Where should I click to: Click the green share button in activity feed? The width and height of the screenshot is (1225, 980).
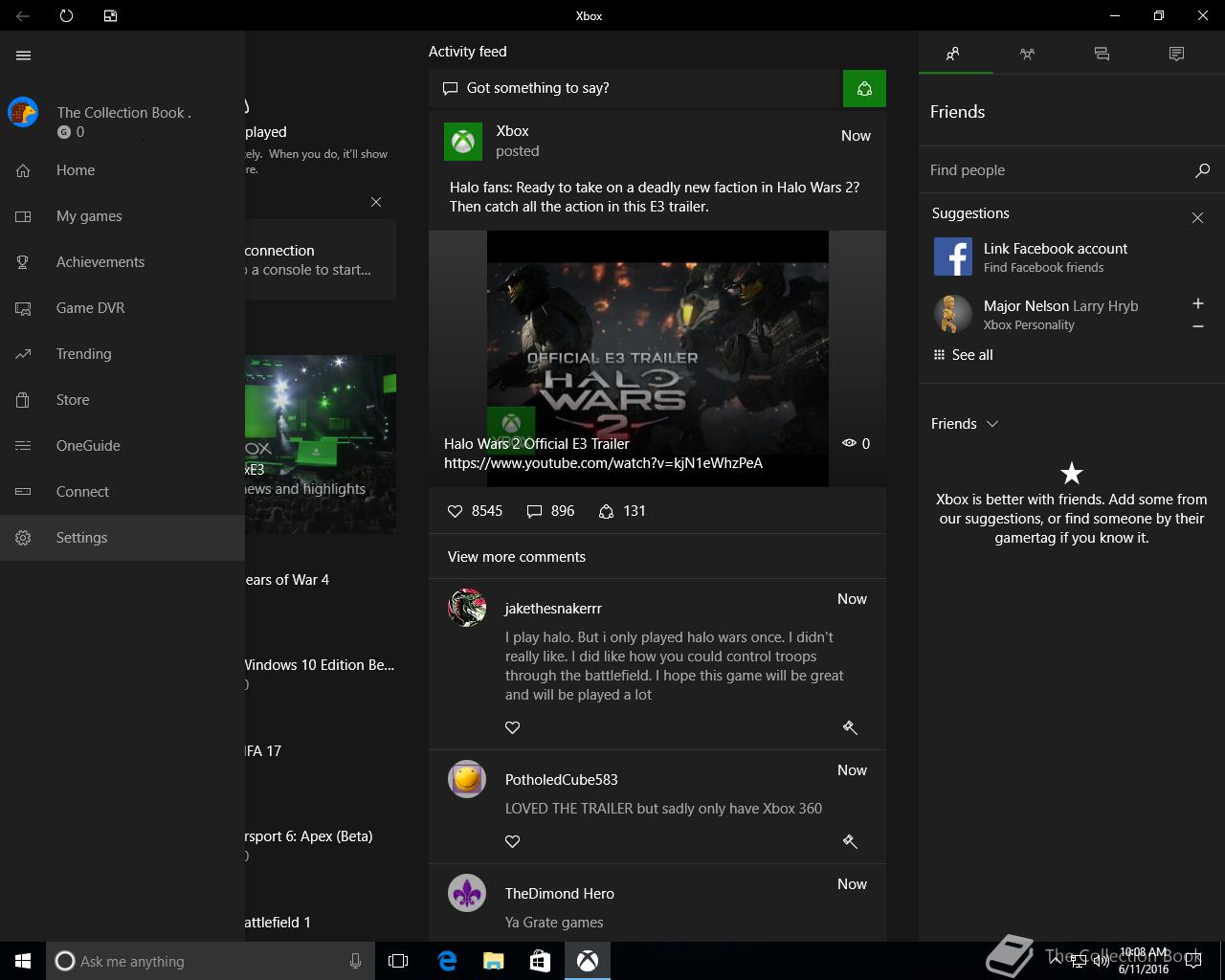[864, 88]
